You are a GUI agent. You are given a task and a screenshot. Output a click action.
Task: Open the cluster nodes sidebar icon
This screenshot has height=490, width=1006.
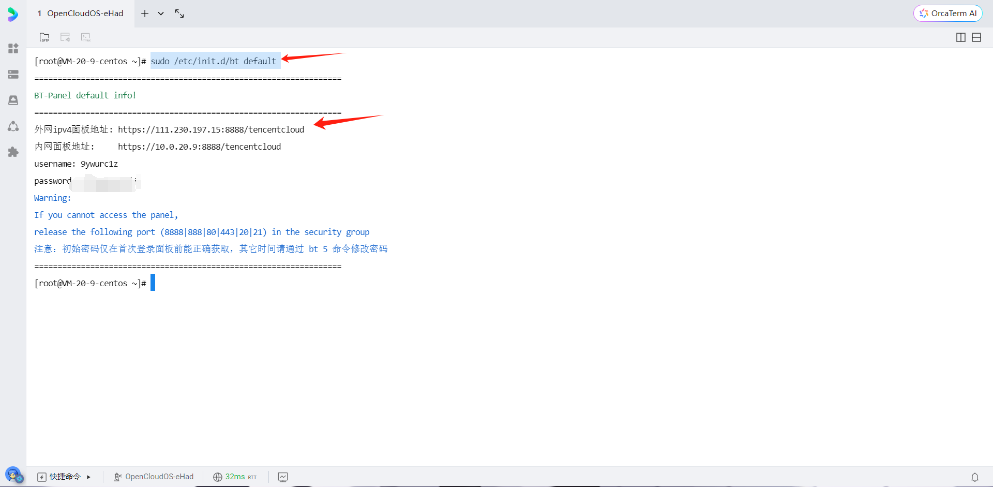[13, 126]
